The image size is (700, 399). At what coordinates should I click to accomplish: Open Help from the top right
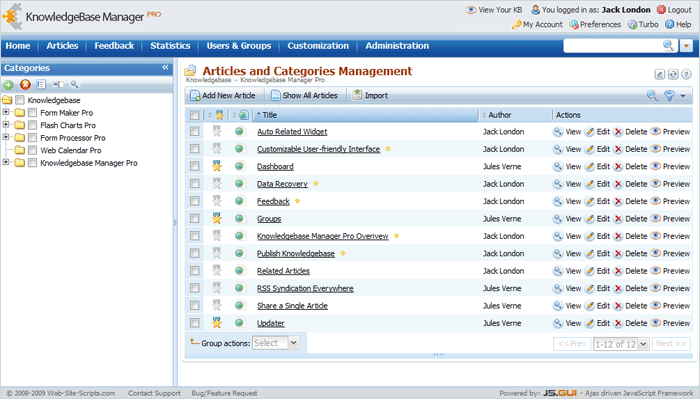pyautogui.click(x=678, y=25)
